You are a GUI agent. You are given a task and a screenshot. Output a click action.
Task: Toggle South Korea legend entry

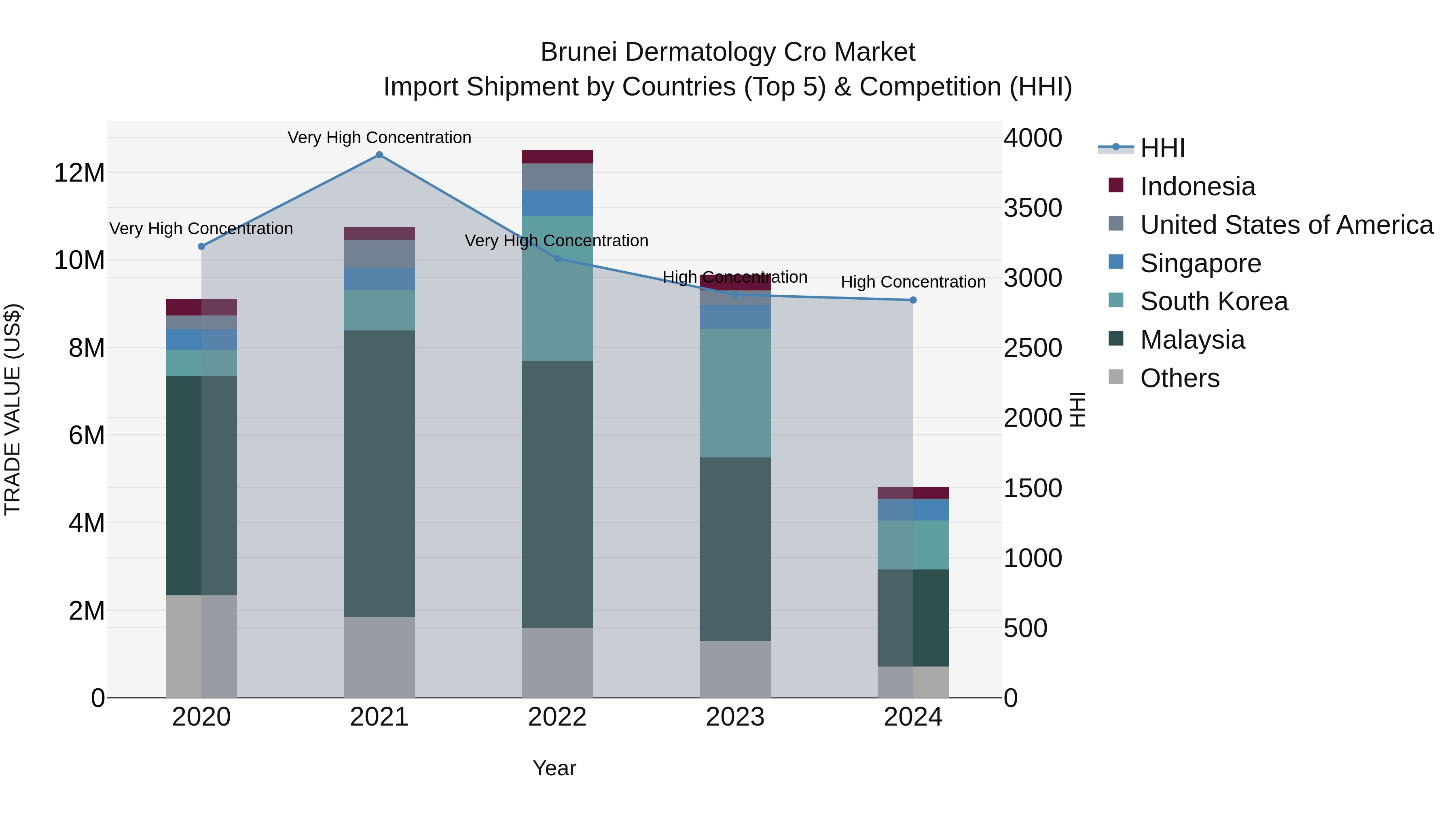tap(1198, 301)
